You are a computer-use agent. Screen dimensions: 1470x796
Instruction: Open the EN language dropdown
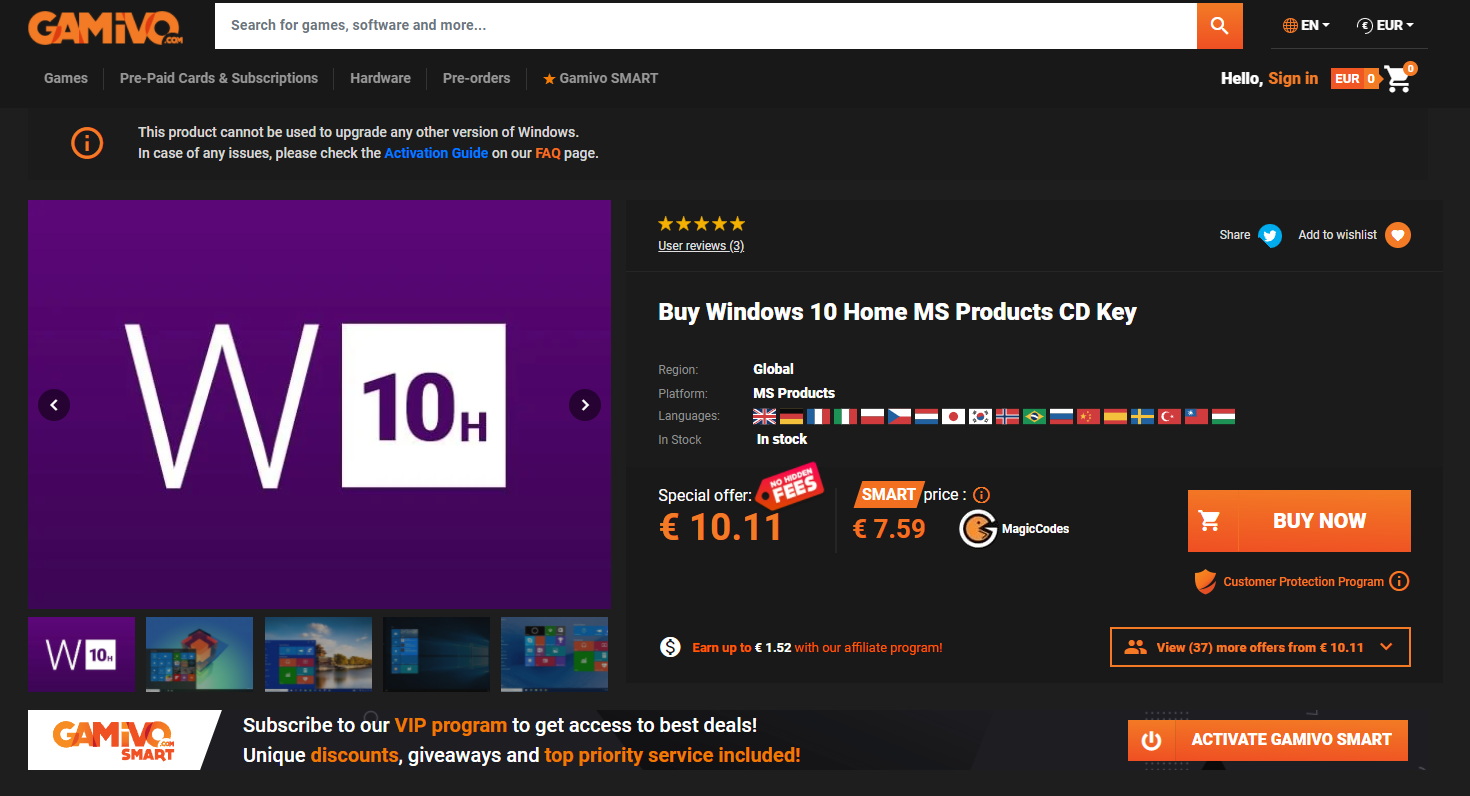click(1306, 26)
